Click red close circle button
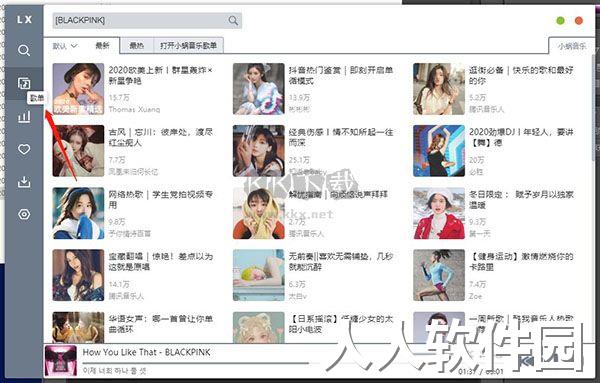The height and width of the screenshot is (383, 600). tap(579, 21)
